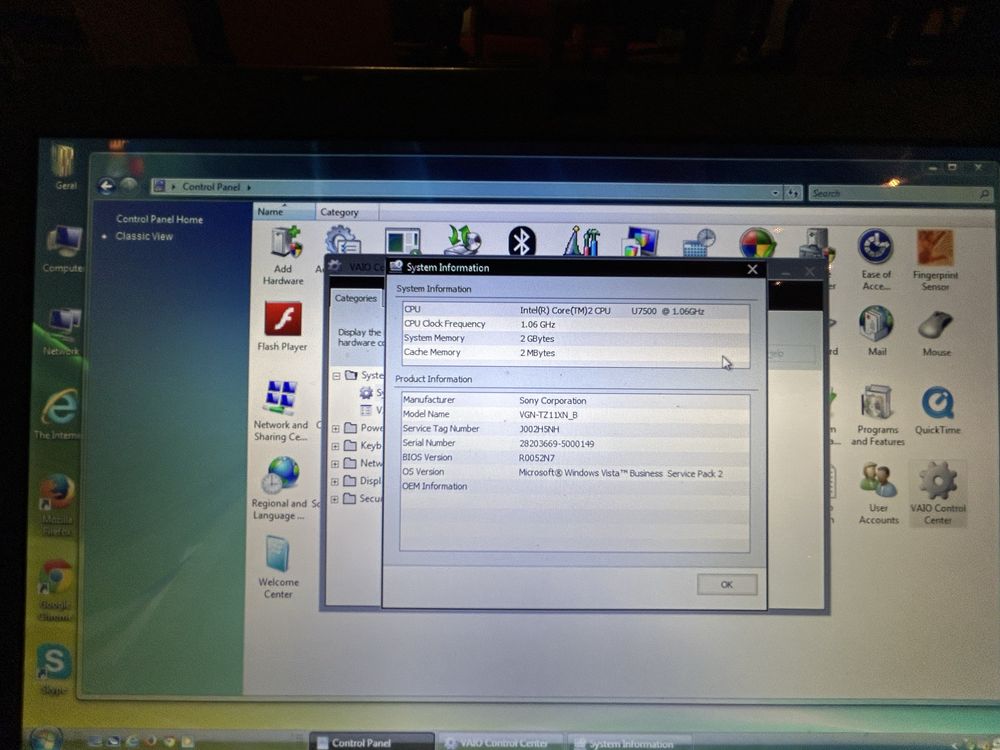Image resolution: width=1000 pixels, height=750 pixels.
Task: Select the Computer desktop icon
Action: click(64, 249)
